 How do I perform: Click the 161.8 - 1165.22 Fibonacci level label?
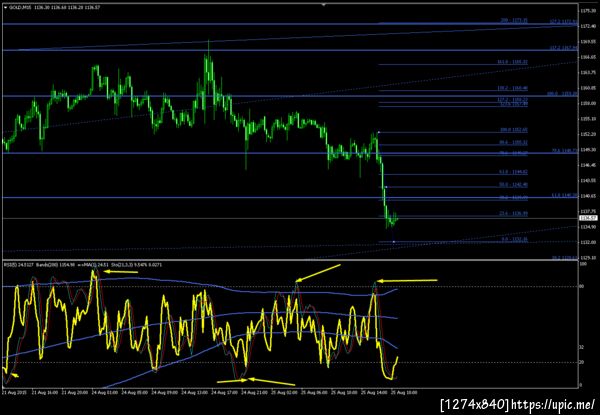pos(513,62)
